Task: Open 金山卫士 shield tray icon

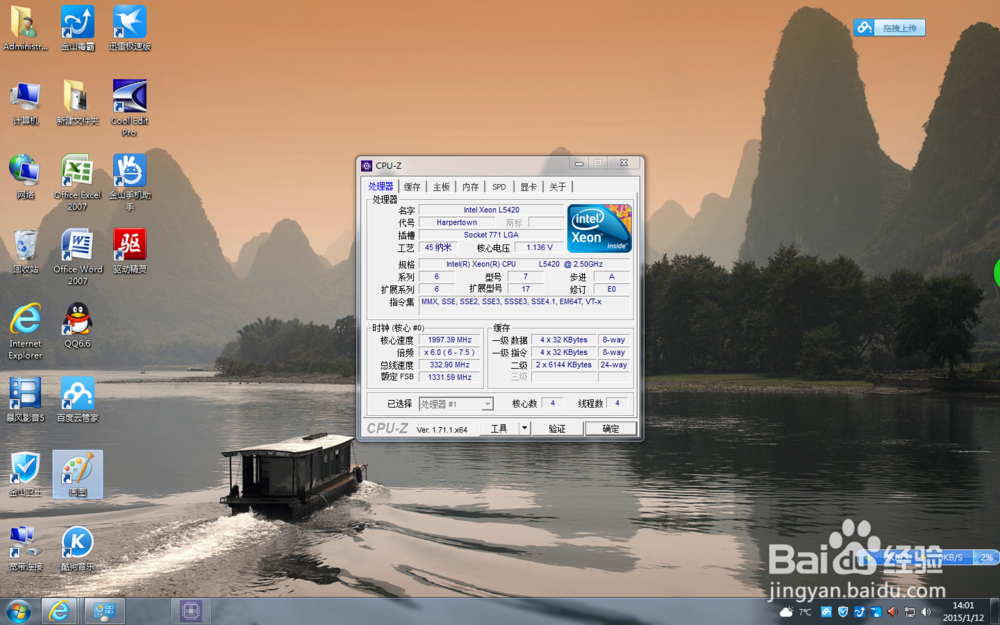Action: 842,612
